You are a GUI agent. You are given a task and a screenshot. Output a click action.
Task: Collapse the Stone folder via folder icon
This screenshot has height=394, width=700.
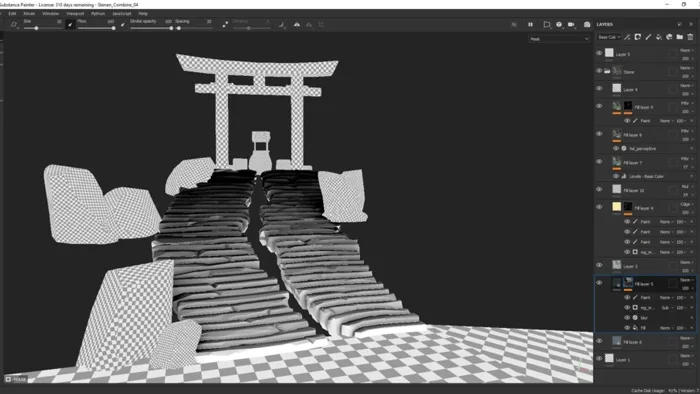point(607,71)
